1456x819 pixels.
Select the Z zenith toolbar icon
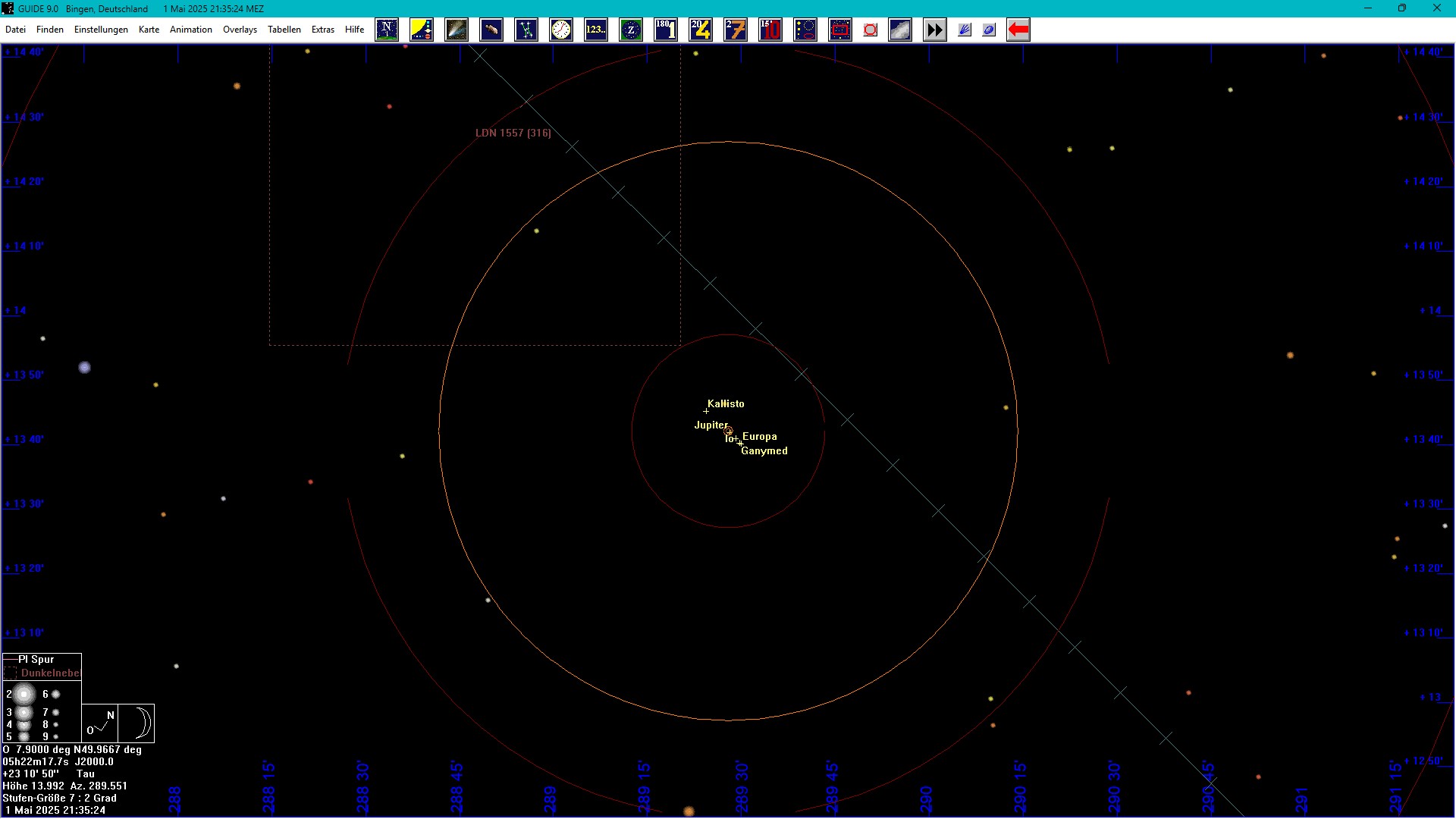pyautogui.click(x=631, y=30)
